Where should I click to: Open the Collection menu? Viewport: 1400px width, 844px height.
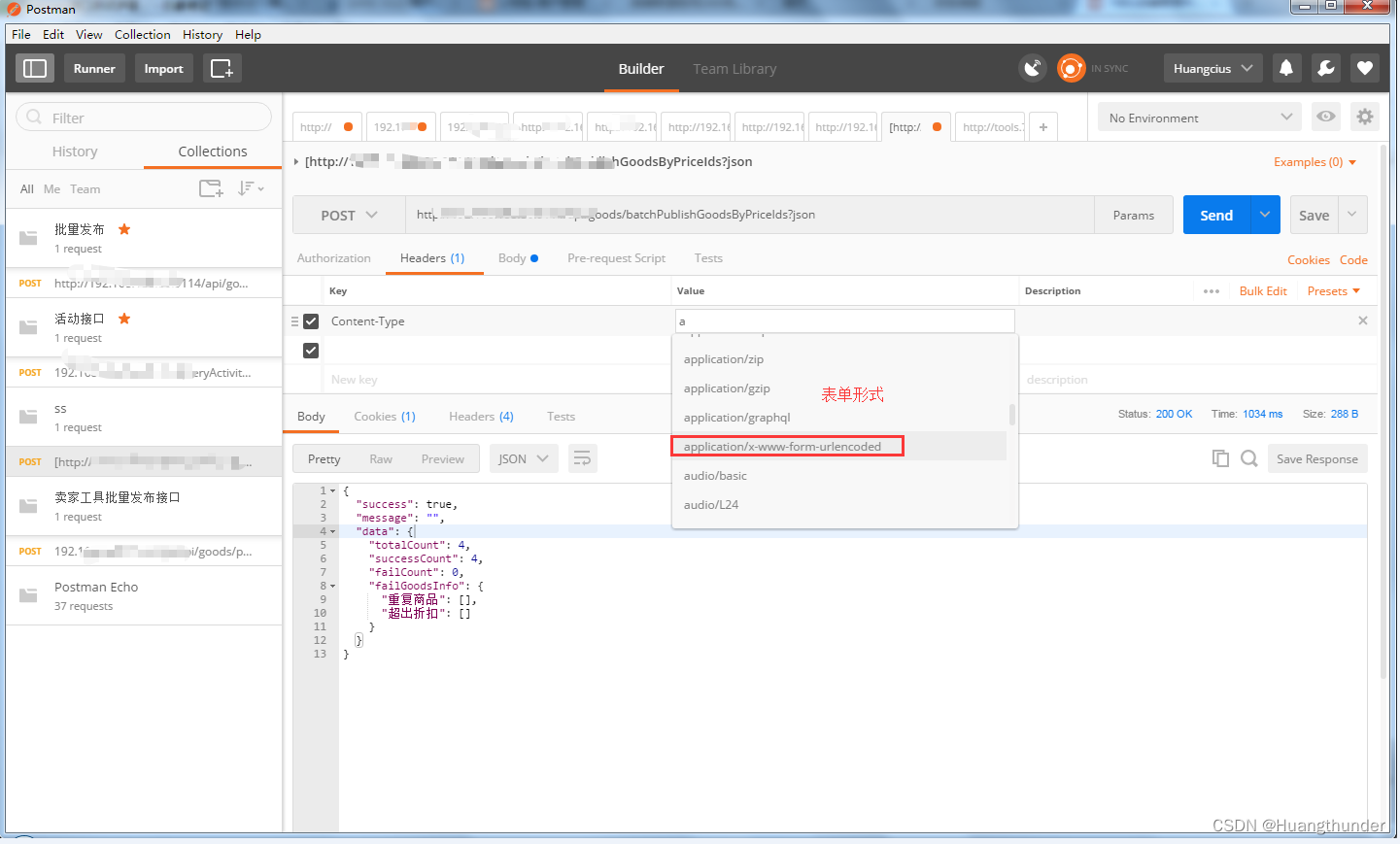point(142,34)
